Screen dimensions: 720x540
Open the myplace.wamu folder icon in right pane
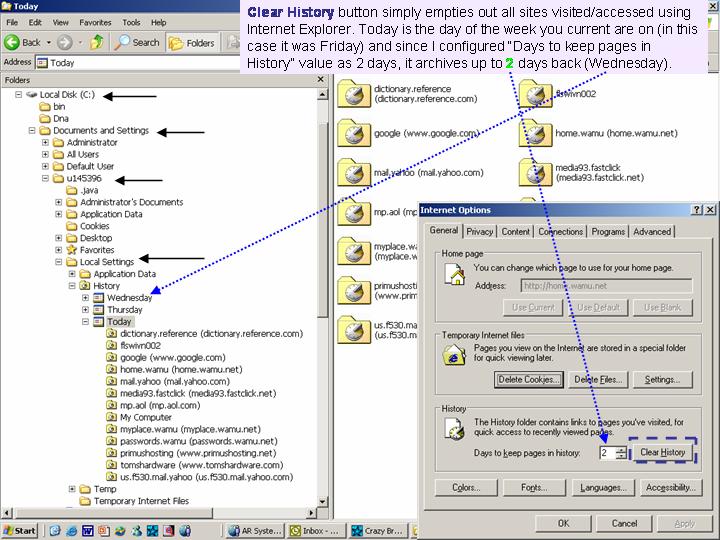click(x=354, y=251)
